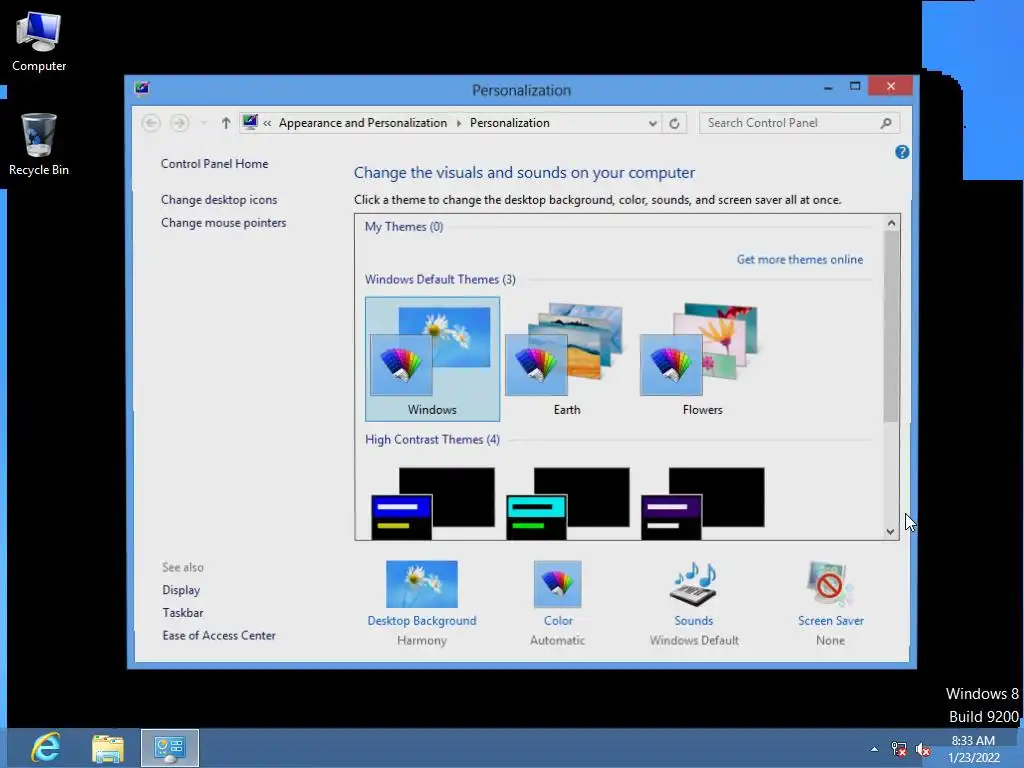The width and height of the screenshot is (1024, 768).
Task: Open the Color settings icon
Action: pos(557,584)
